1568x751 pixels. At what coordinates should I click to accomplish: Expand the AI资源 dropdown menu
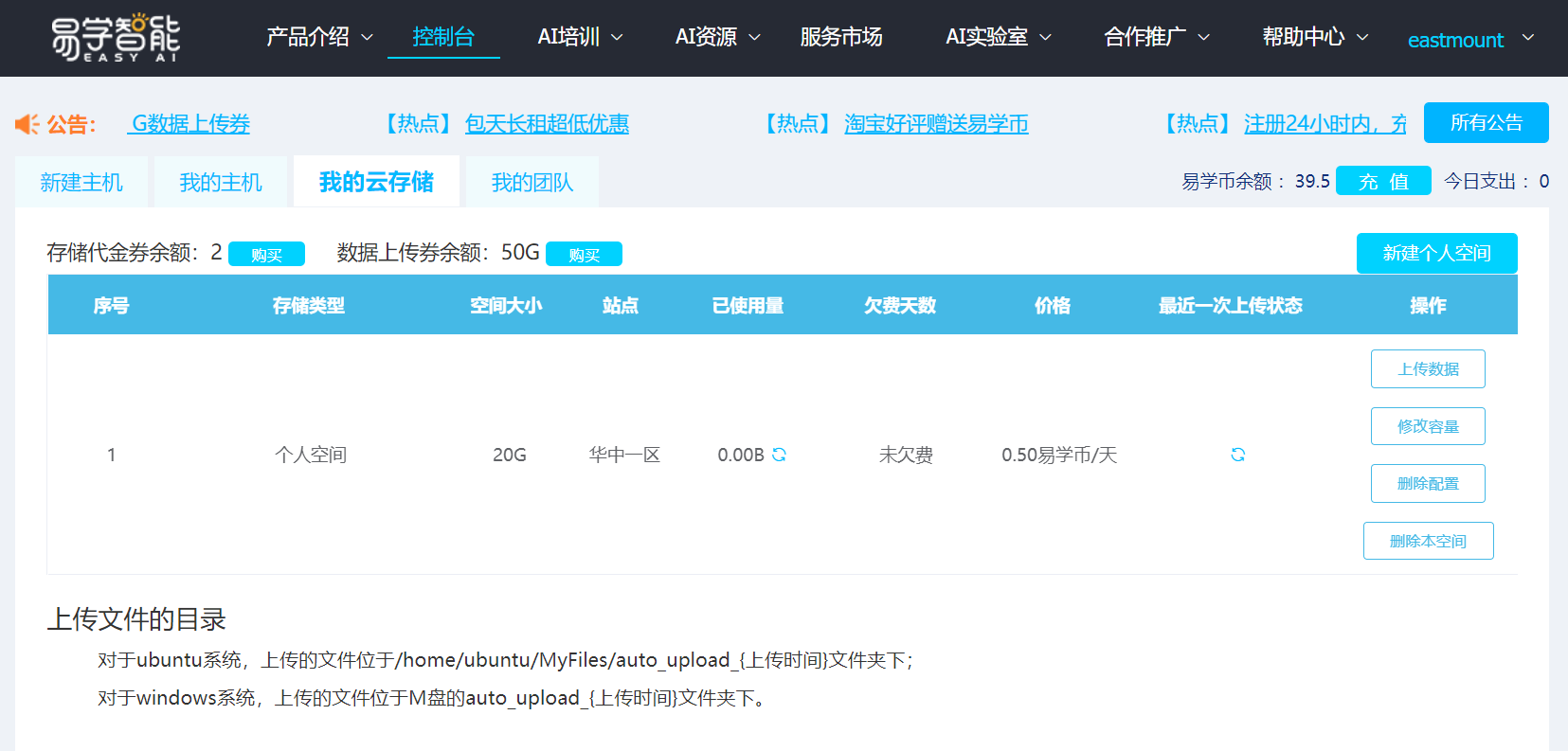[717, 37]
